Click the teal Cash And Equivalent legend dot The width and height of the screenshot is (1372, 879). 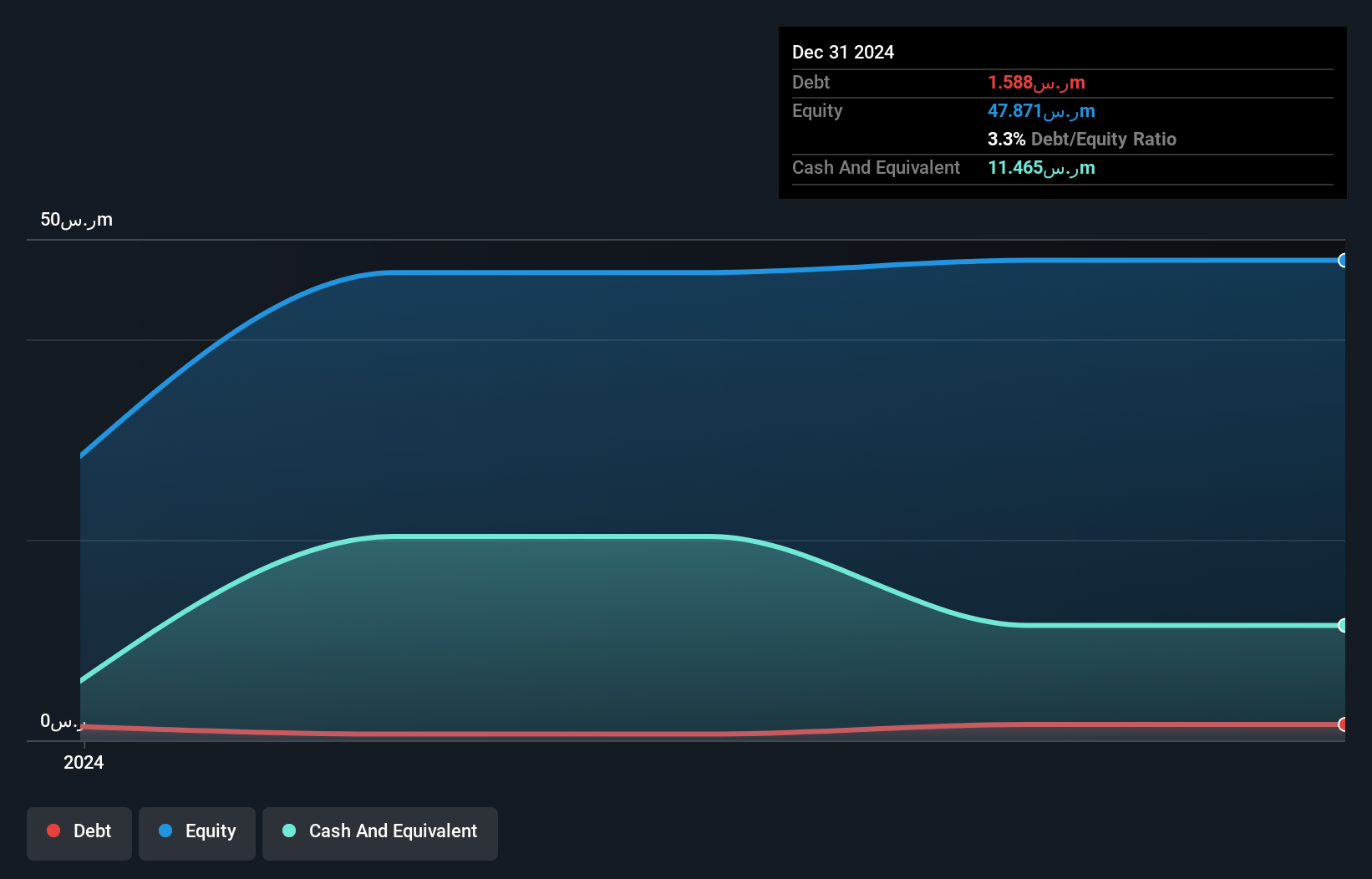(x=289, y=831)
